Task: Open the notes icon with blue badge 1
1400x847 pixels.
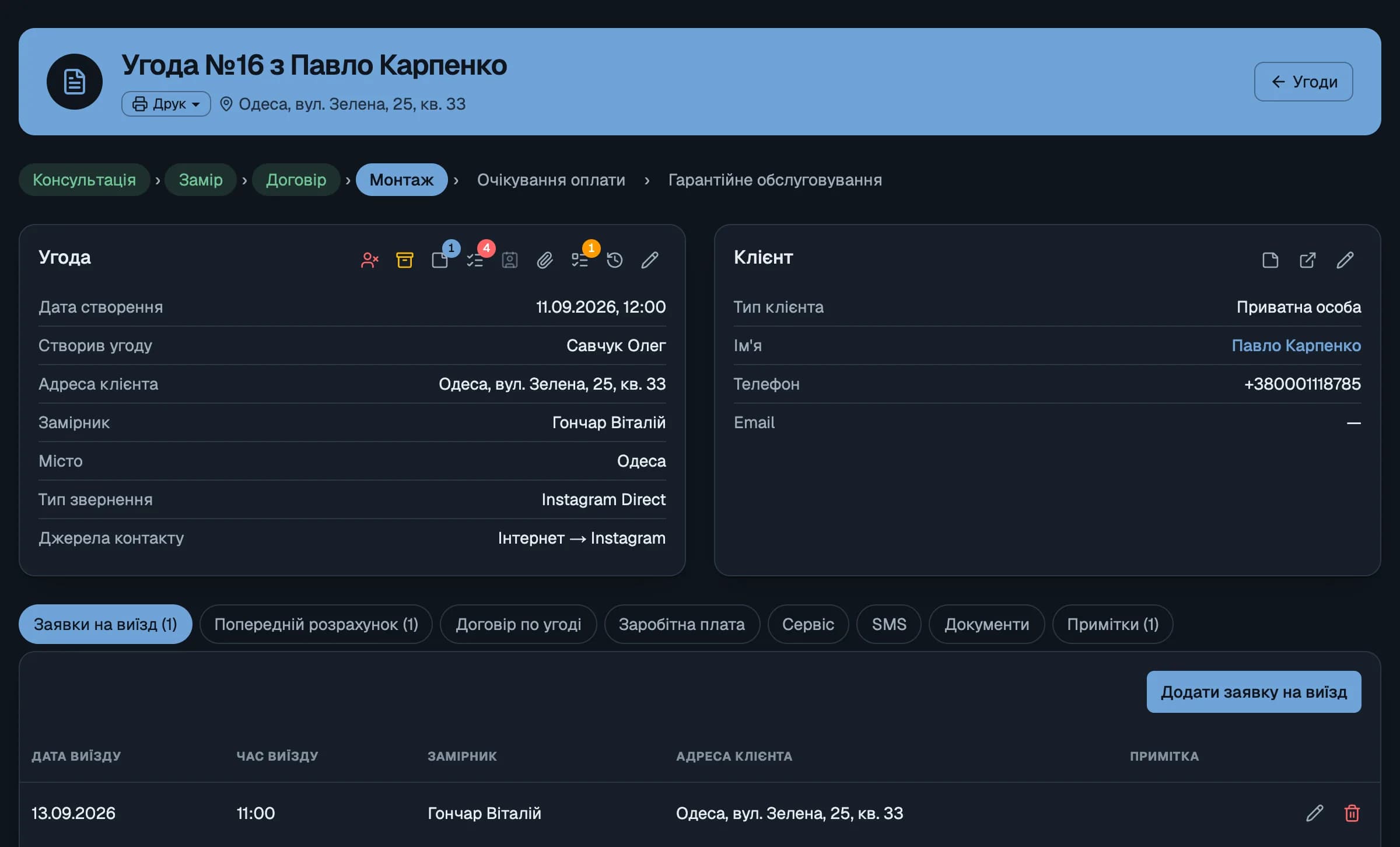Action: 440,260
